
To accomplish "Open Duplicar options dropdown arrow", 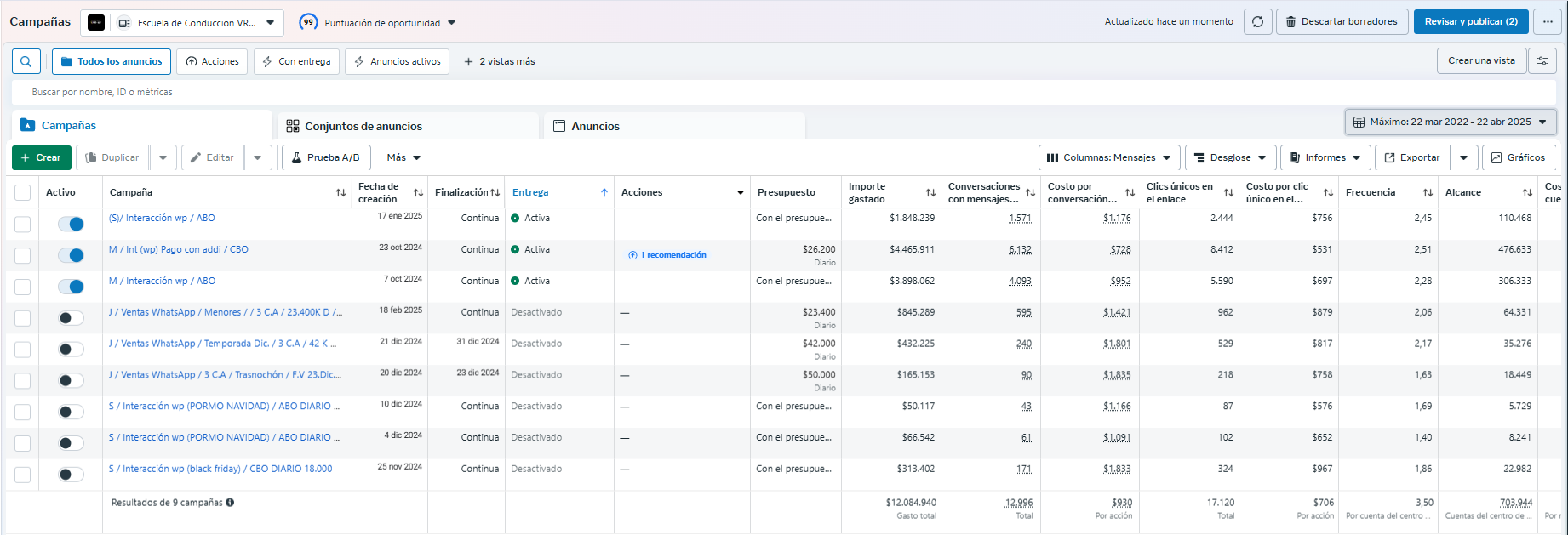I will tap(163, 157).
